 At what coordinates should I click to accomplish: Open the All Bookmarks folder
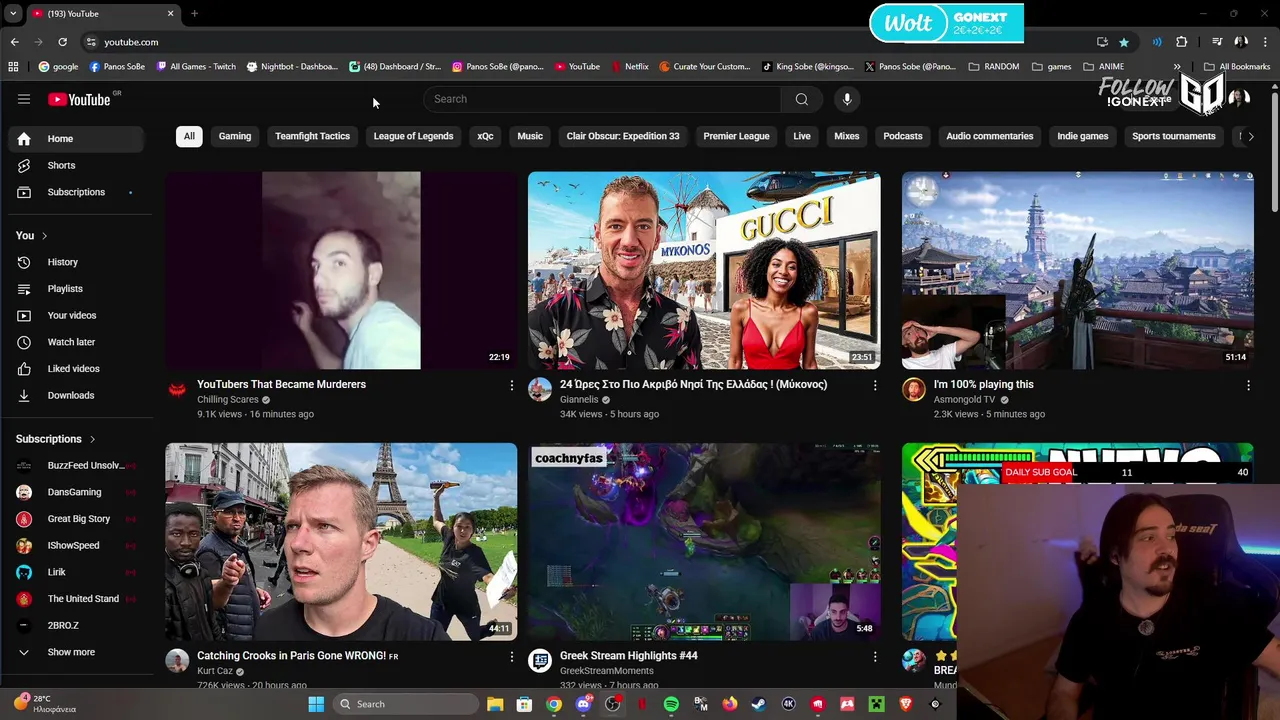pyautogui.click(x=1237, y=67)
